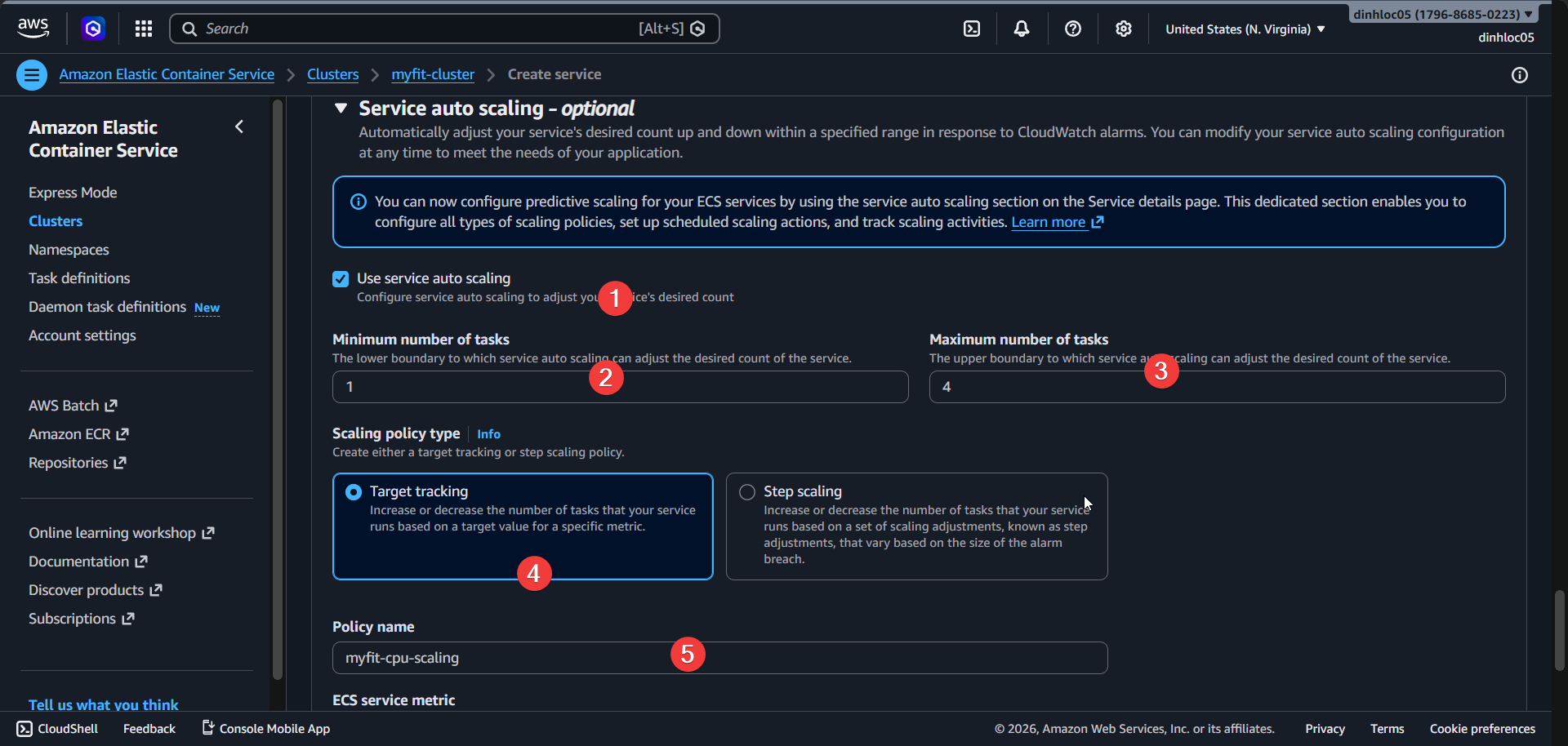Select the Step scaling radio button
This screenshot has width=1568, height=746.
pos(746,491)
